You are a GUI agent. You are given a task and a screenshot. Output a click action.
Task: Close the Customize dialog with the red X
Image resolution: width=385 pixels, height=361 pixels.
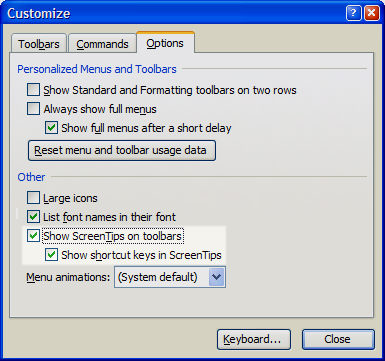point(371,13)
